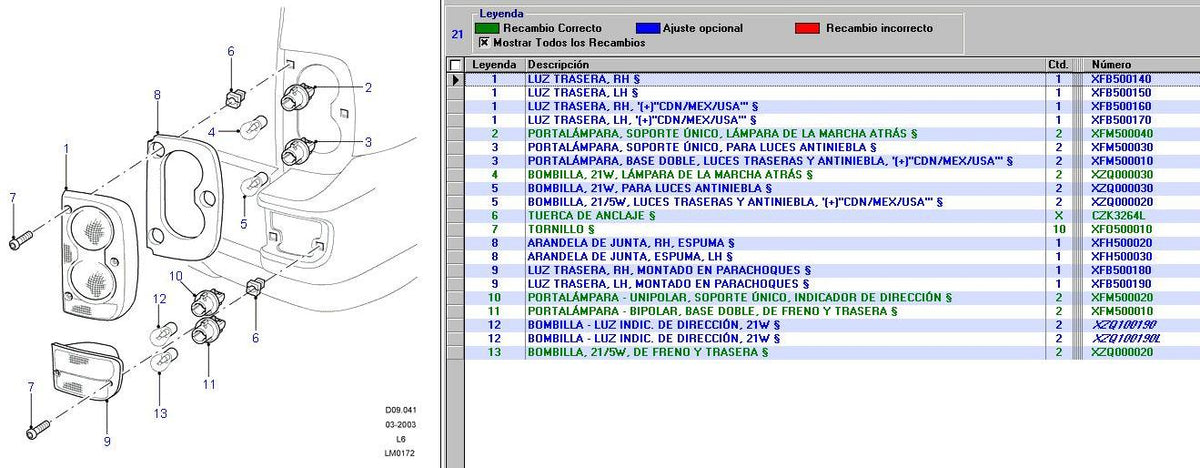Image resolution: width=1200 pixels, height=468 pixels.
Task: Select callout number 2 in the diagram
Action: tap(368, 88)
